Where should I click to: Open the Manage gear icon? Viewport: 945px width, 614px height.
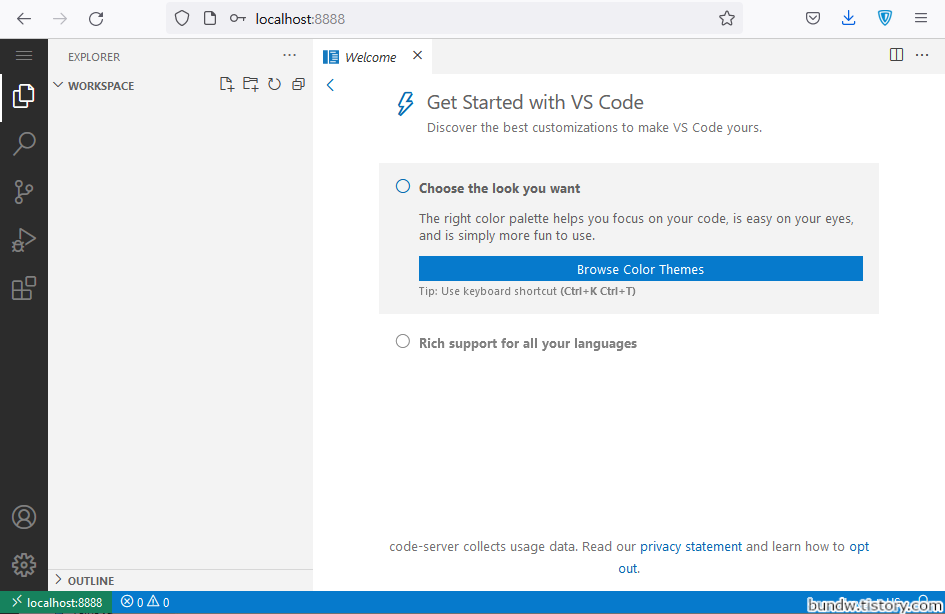[x=24, y=565]
